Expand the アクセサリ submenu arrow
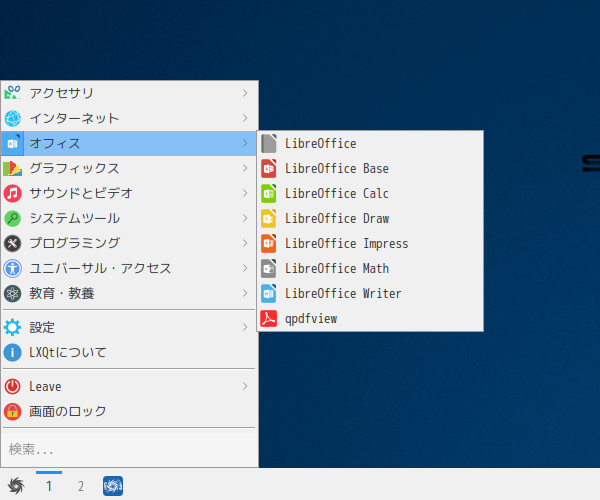 (x=245, y=93)
